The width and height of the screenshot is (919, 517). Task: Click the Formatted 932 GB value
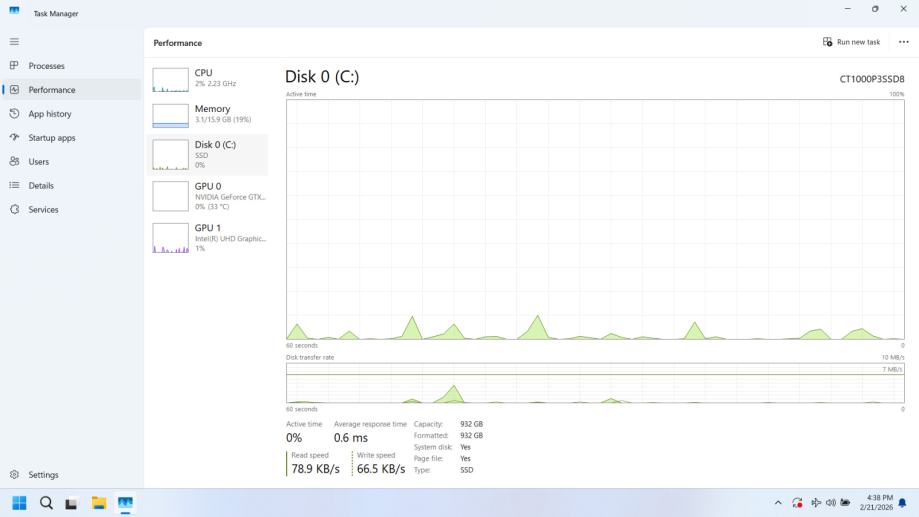[x=471, y=436]
